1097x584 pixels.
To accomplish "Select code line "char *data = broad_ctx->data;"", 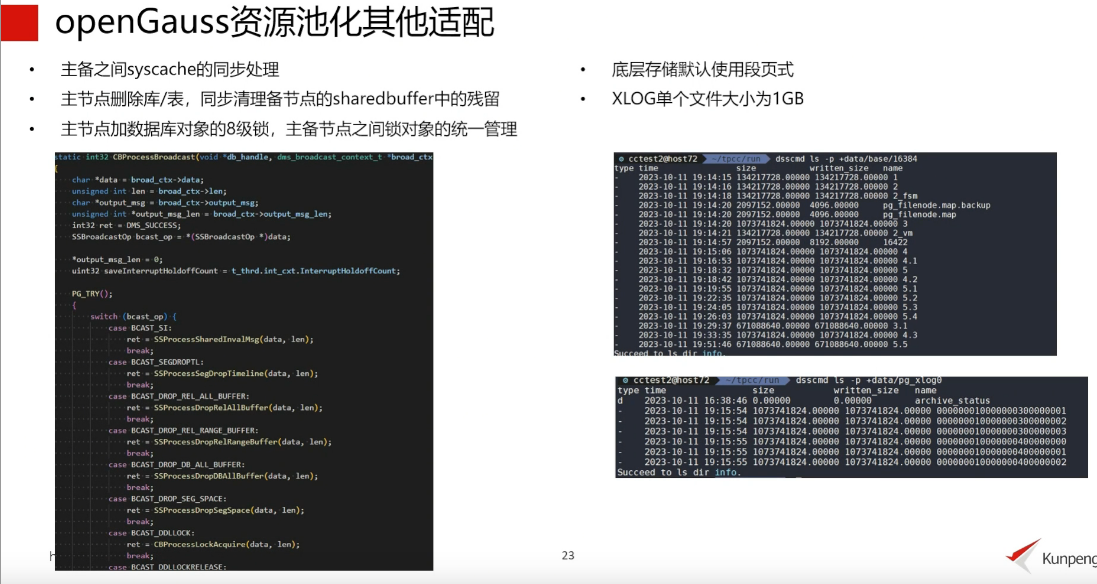I will [x=137, y=180].
